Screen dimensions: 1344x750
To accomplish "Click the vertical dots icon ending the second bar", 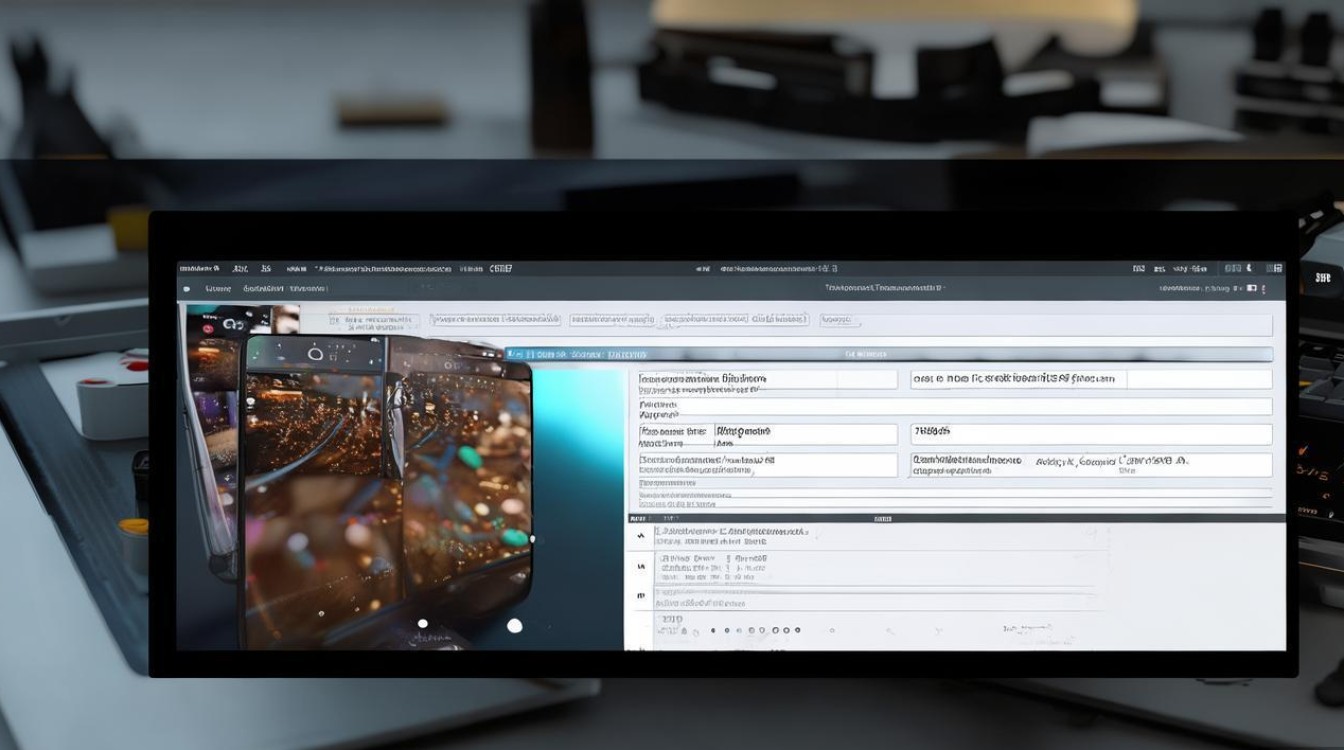I will (1265, 288).
